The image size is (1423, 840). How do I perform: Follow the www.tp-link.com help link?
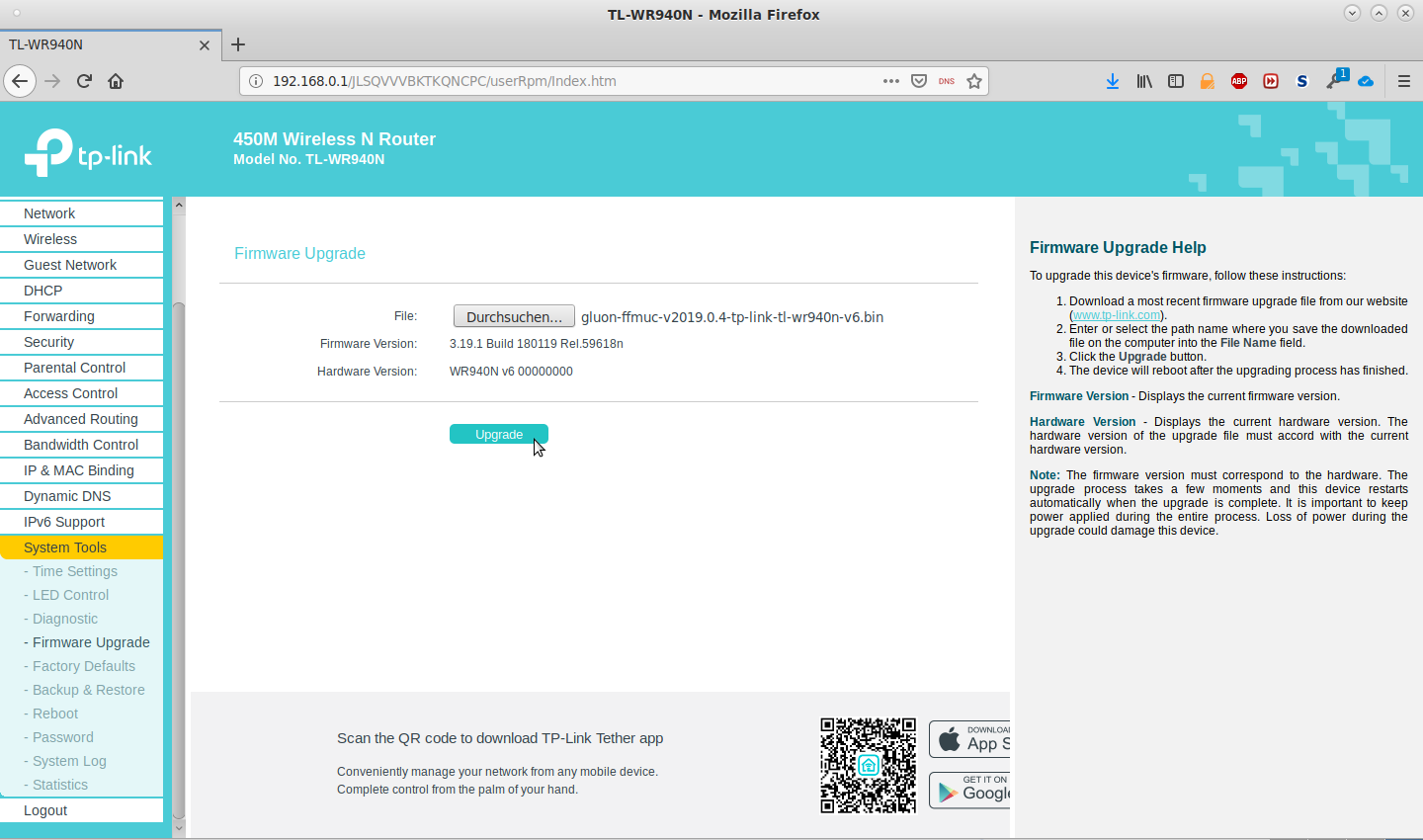click(1116, 315)
